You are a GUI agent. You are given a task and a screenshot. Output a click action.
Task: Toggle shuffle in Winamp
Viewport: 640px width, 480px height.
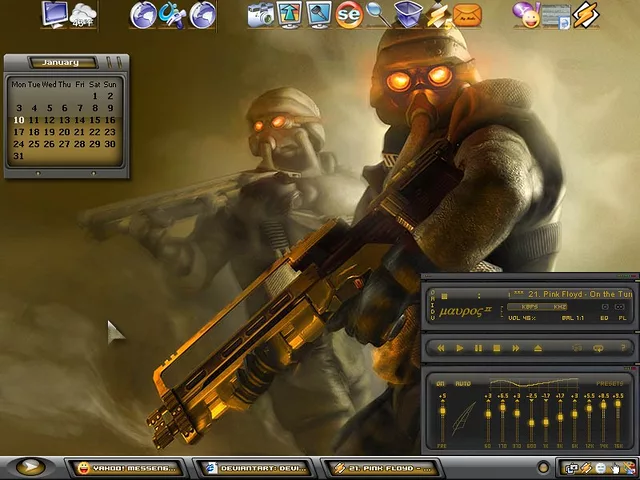coord(577,348)
